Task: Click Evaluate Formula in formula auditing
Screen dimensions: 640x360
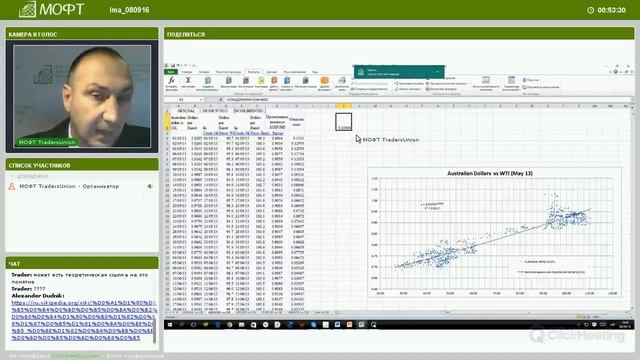Action: point(442,89)
